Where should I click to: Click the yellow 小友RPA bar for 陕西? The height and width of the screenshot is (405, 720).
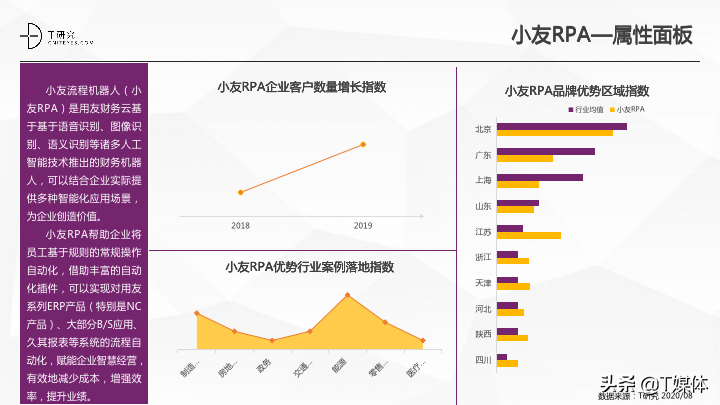[512, 338]
